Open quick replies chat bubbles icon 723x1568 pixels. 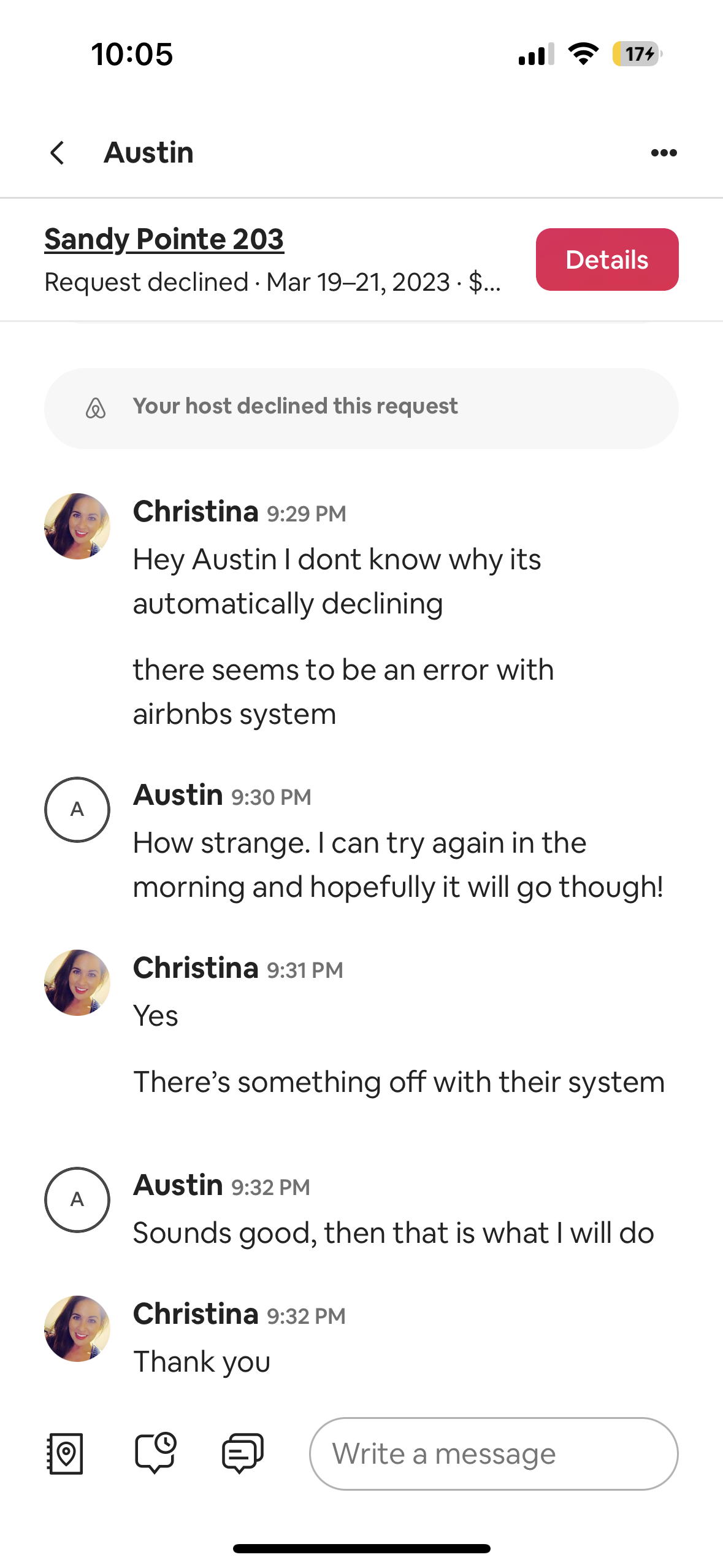tap(242, 1454)
